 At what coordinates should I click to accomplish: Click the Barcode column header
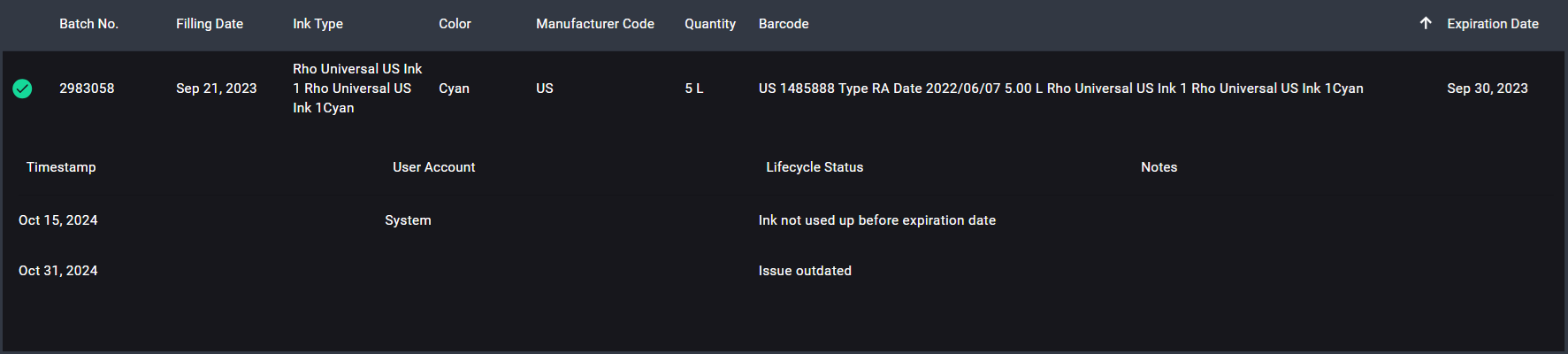[784, 24]
